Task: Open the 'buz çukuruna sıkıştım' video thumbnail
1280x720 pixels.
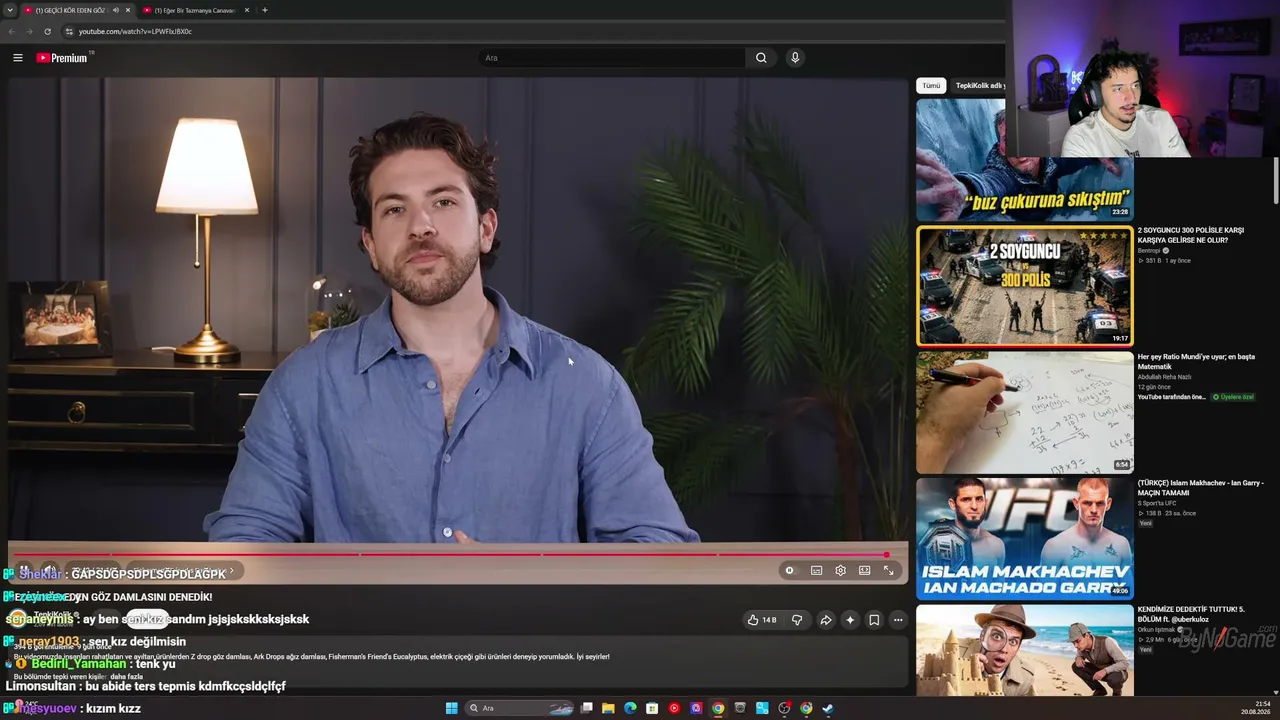Action: 1025,160
